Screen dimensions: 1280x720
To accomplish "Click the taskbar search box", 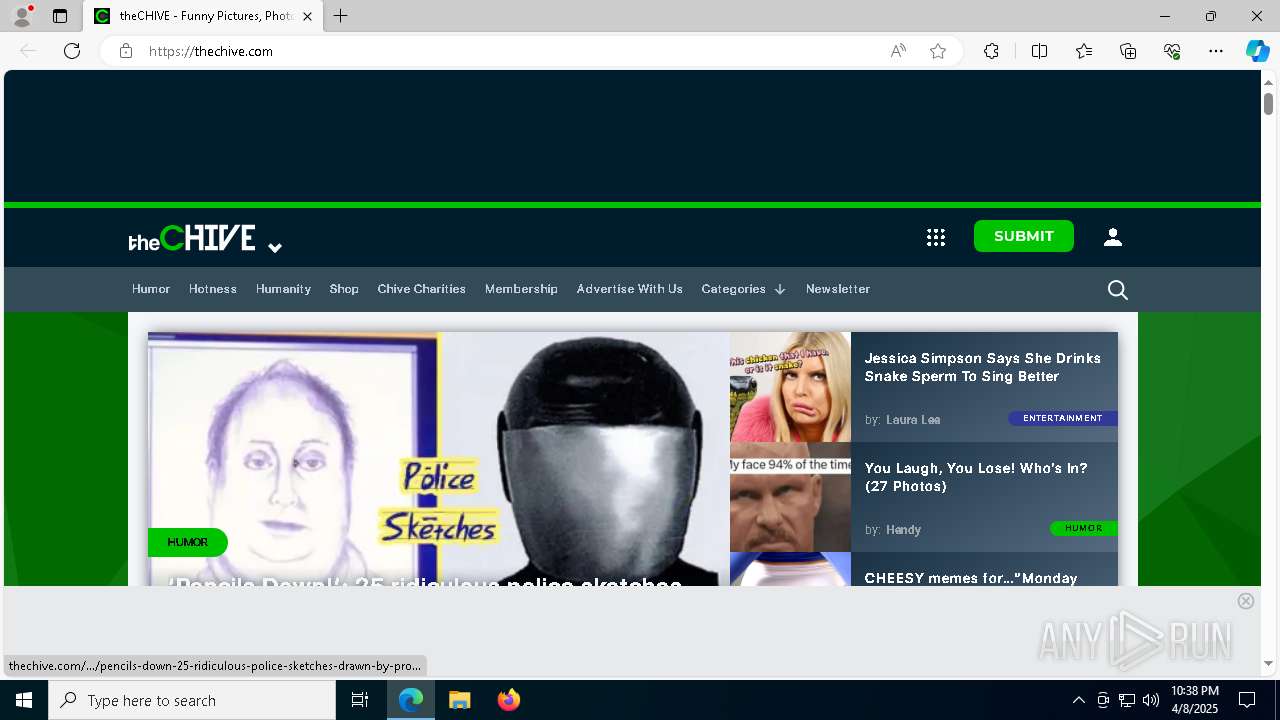I will pos(192,700).
